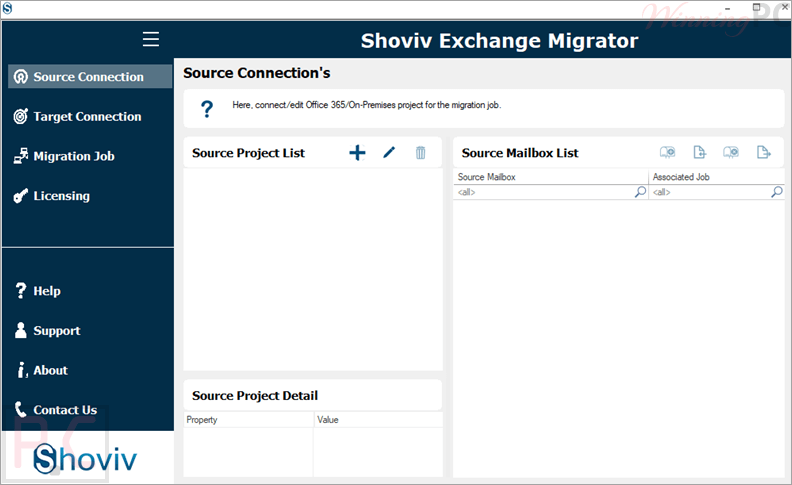Viewport: 792px width, 485px height.
Task: Open the Support page
Action: point(57,330)
